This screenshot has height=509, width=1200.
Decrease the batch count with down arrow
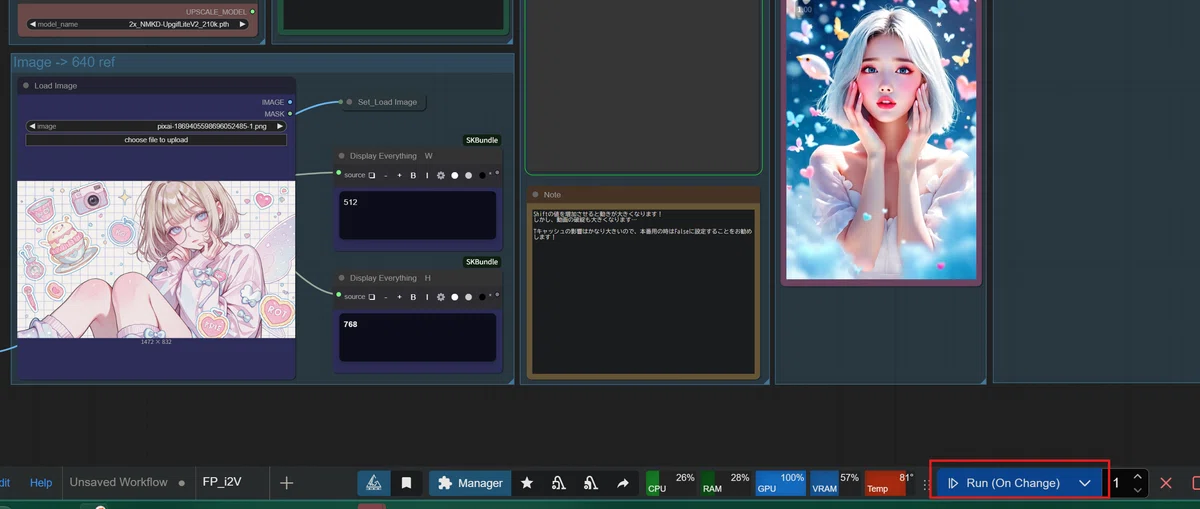[x=1138, y=490]
